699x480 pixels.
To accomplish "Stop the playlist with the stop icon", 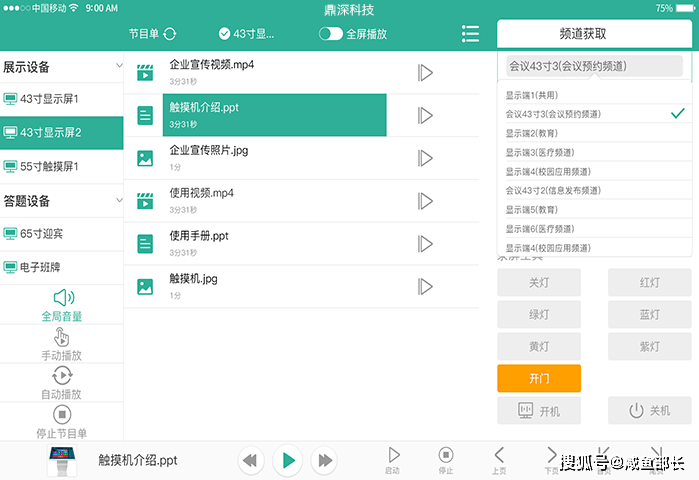I will click(x=62, y=414).
